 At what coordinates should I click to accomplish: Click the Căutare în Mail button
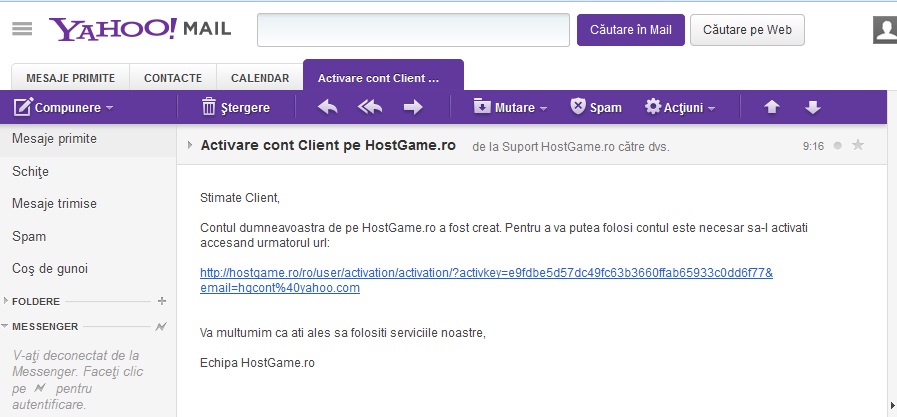(630, 30)
